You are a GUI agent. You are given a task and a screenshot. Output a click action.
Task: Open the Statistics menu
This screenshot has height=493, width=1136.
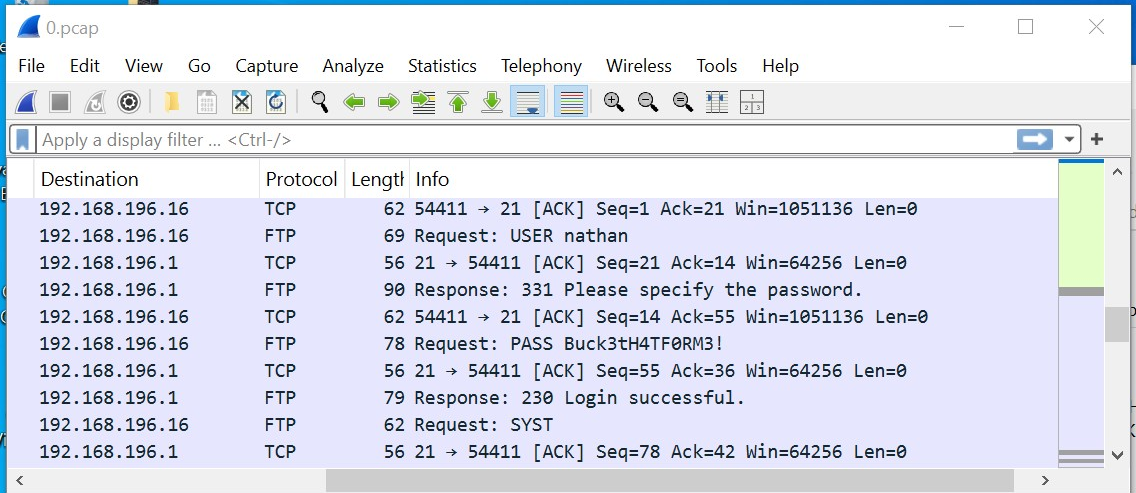[x=442, y=66]
